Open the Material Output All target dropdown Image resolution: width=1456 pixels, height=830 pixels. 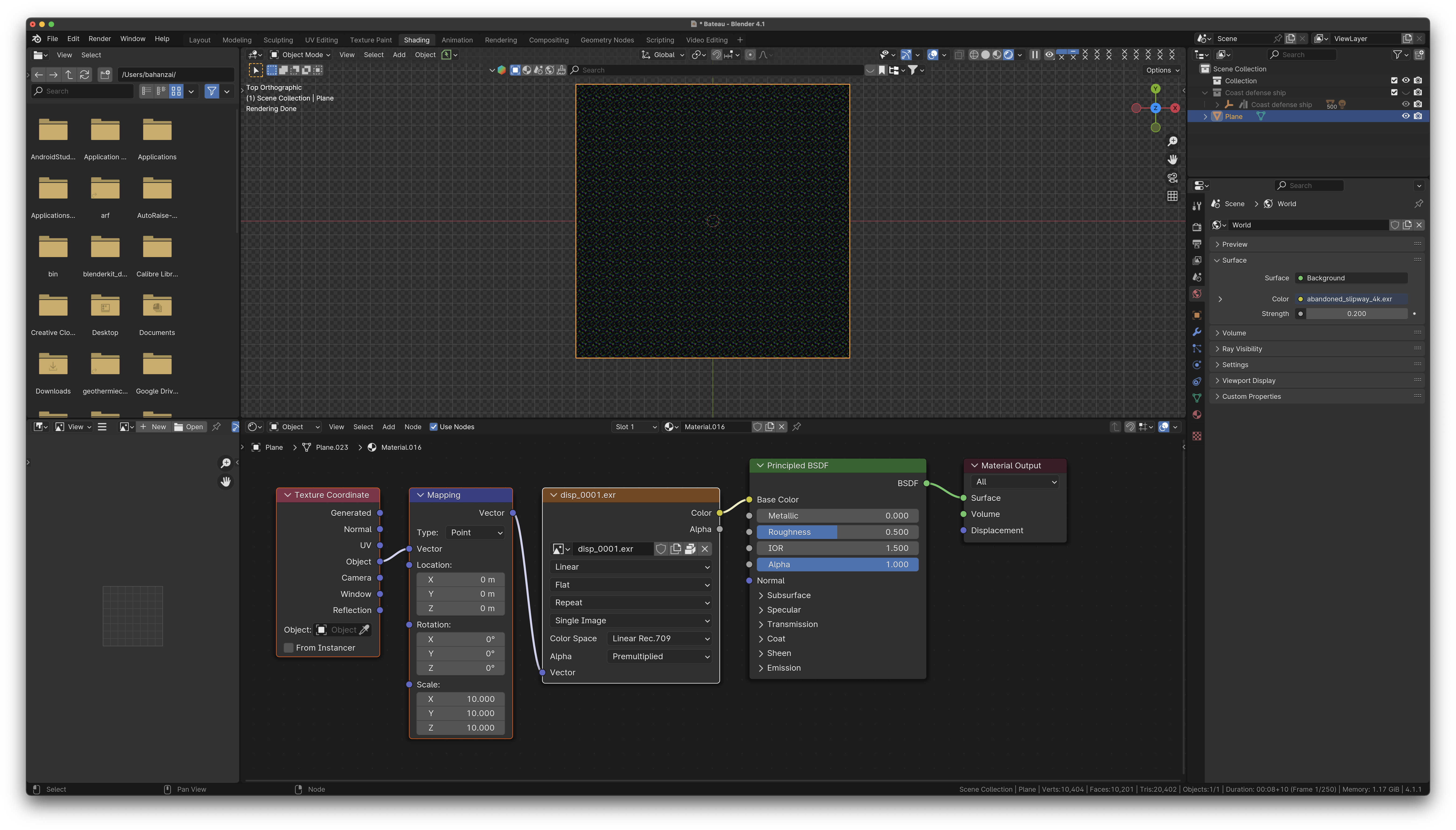pos(1015,482)
